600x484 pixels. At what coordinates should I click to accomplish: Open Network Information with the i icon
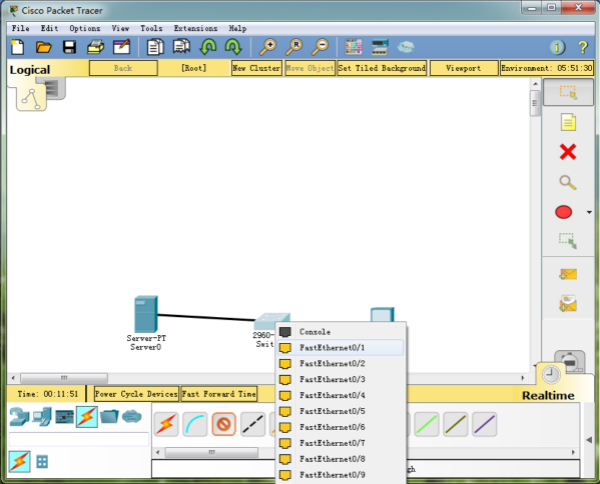click(x=557, y=47)
